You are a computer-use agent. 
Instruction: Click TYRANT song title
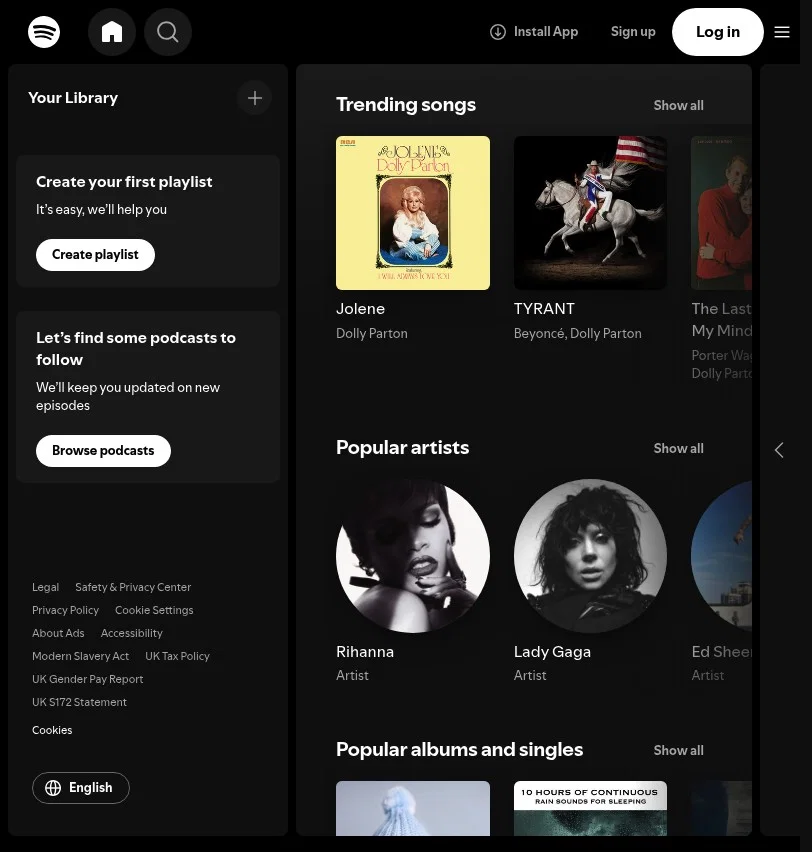pos(544,309)
